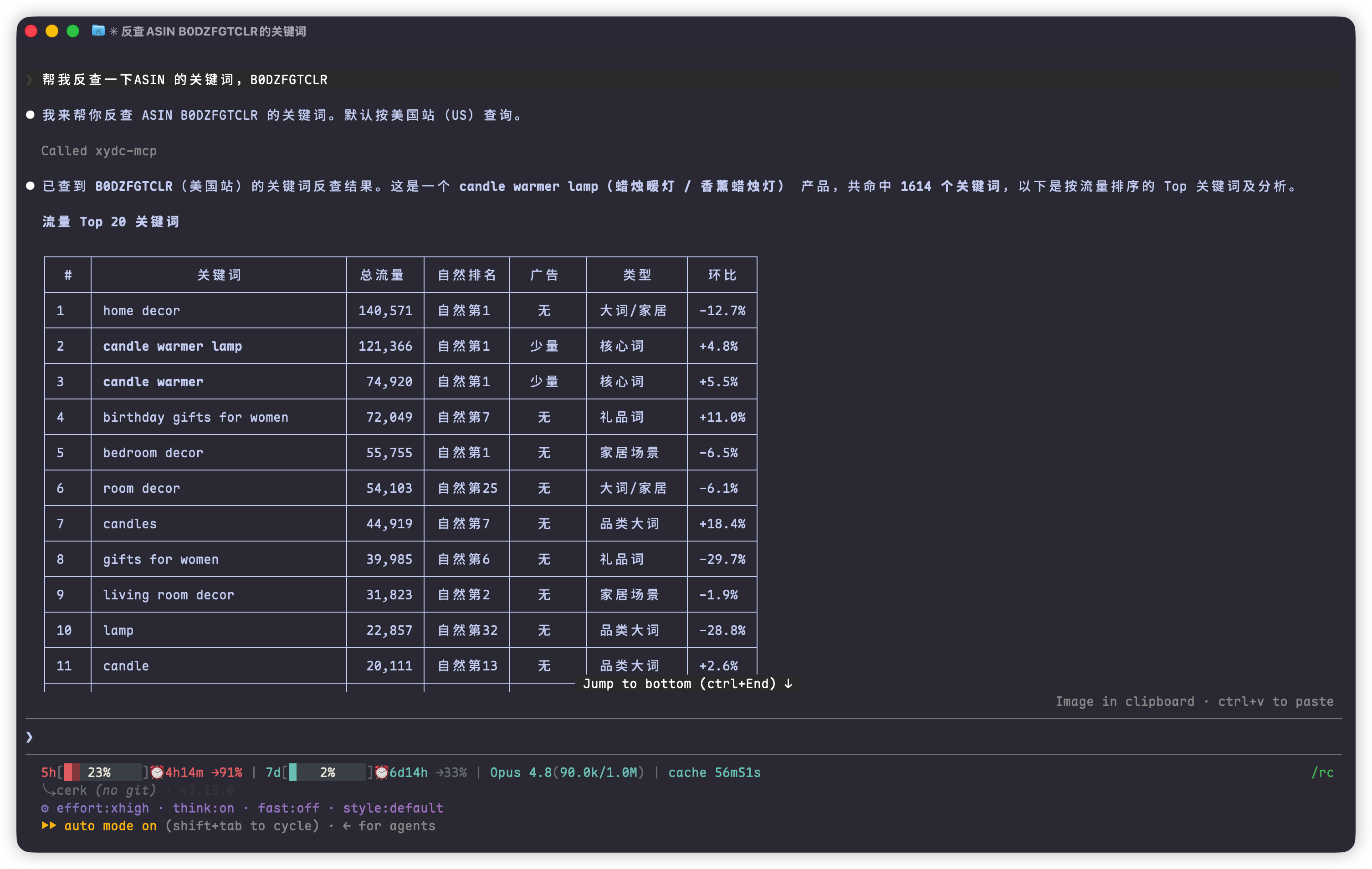Click Image in clipboard ctrl+v hint
Viewport: 1372px width, 869px height.
point(1194,701)
